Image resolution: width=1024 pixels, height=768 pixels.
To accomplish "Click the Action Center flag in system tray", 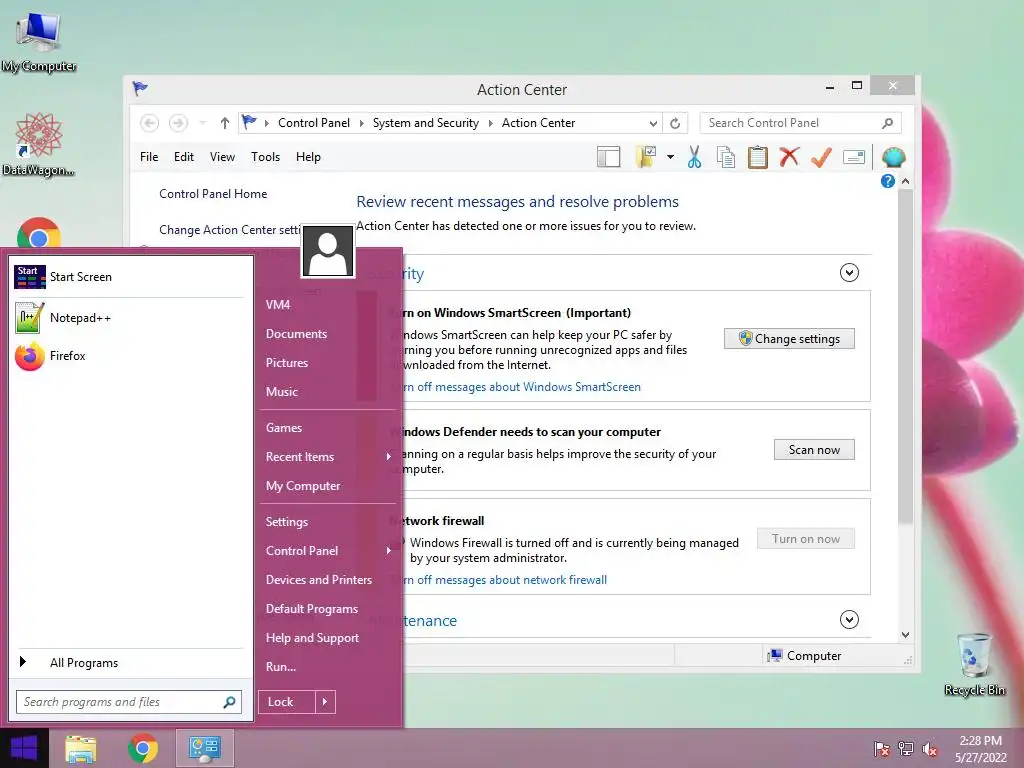I will pyautogui.click(x=881, y=748).
